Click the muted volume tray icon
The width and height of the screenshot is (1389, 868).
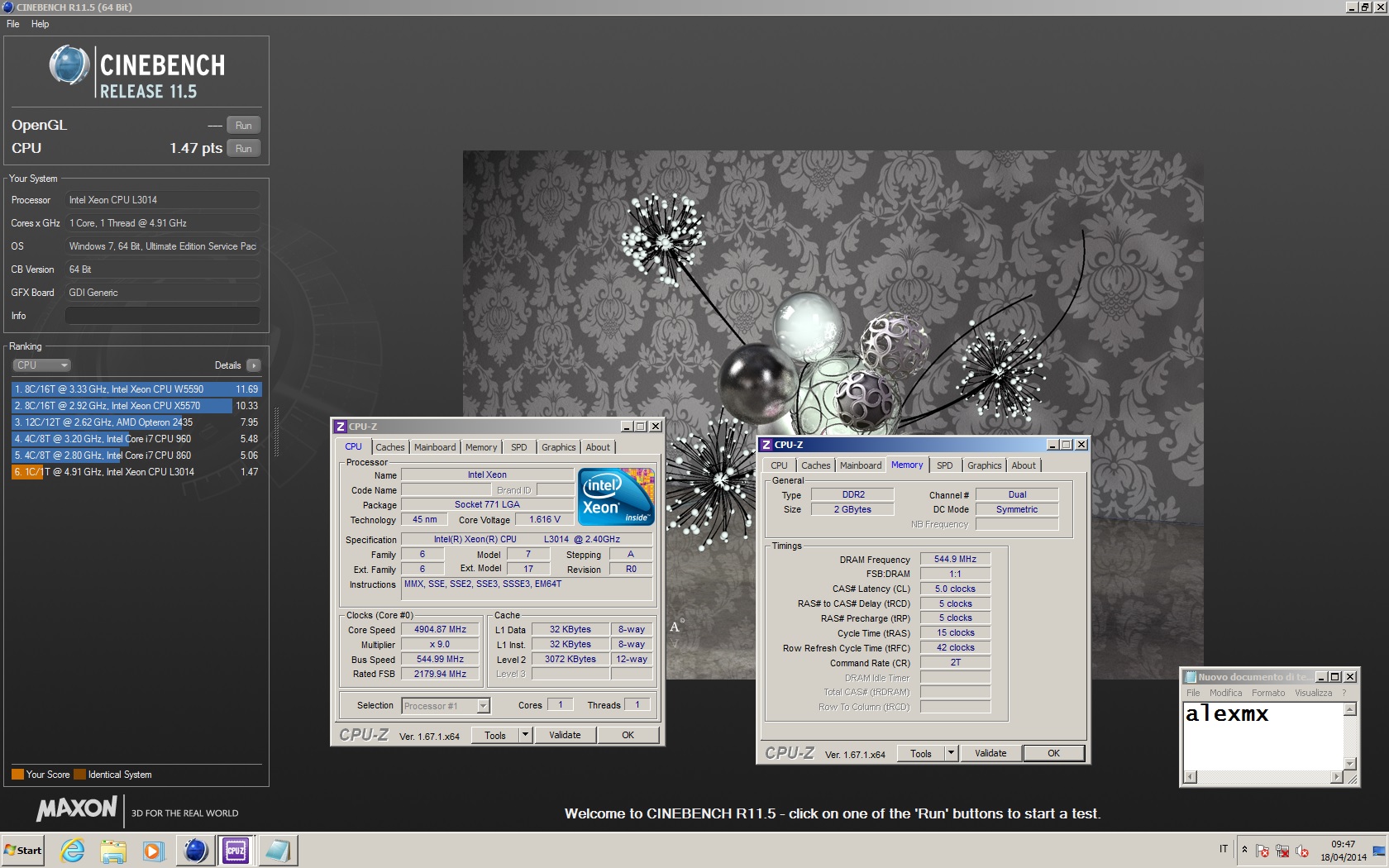tap(1302, 851)
